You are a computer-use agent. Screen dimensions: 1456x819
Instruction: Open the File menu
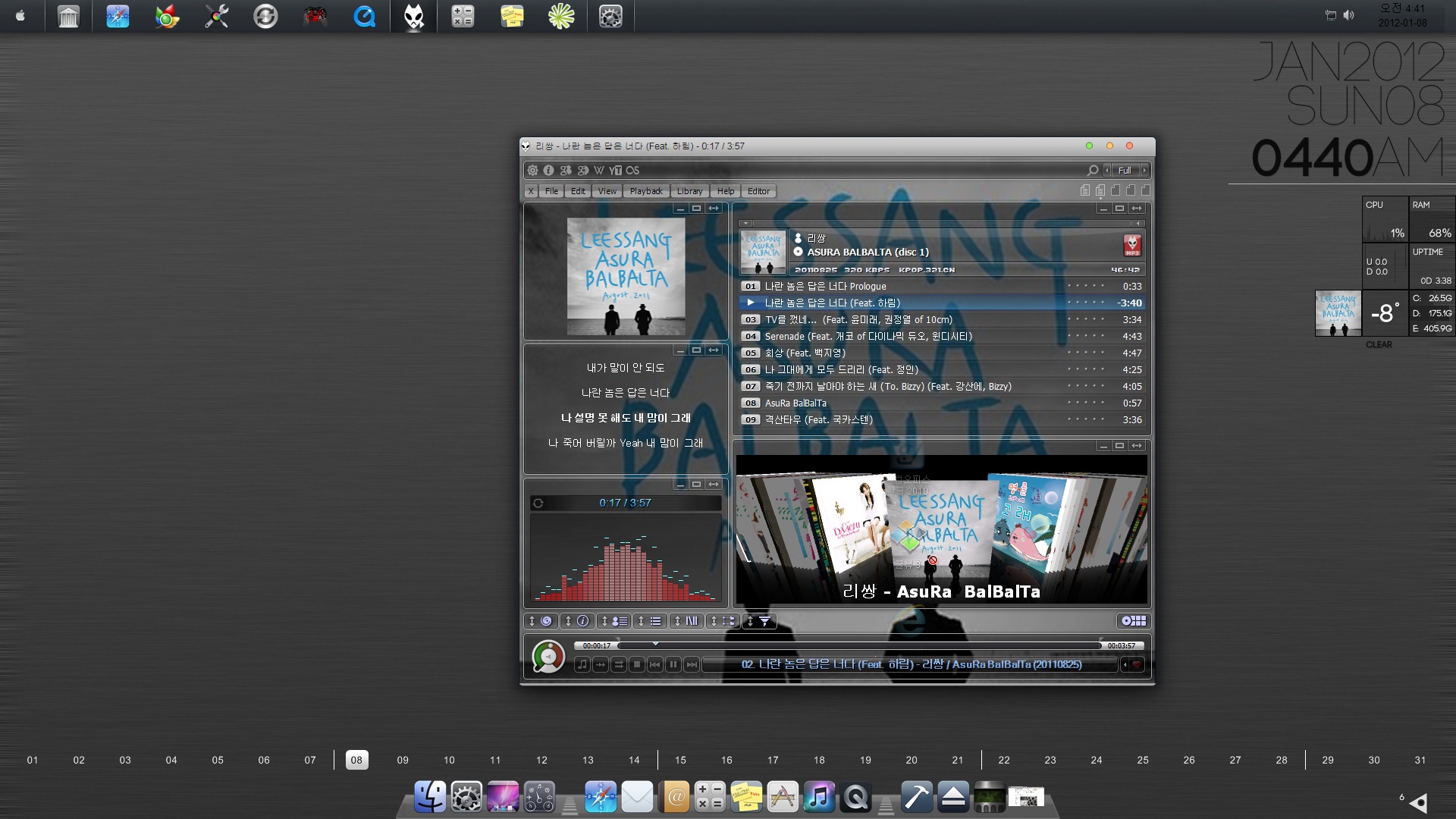click(551, 191)
